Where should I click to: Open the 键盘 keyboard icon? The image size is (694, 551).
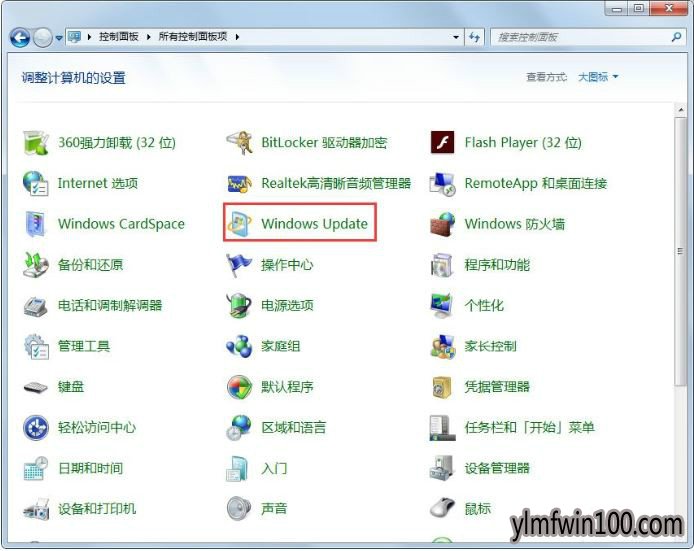[36, 387]
